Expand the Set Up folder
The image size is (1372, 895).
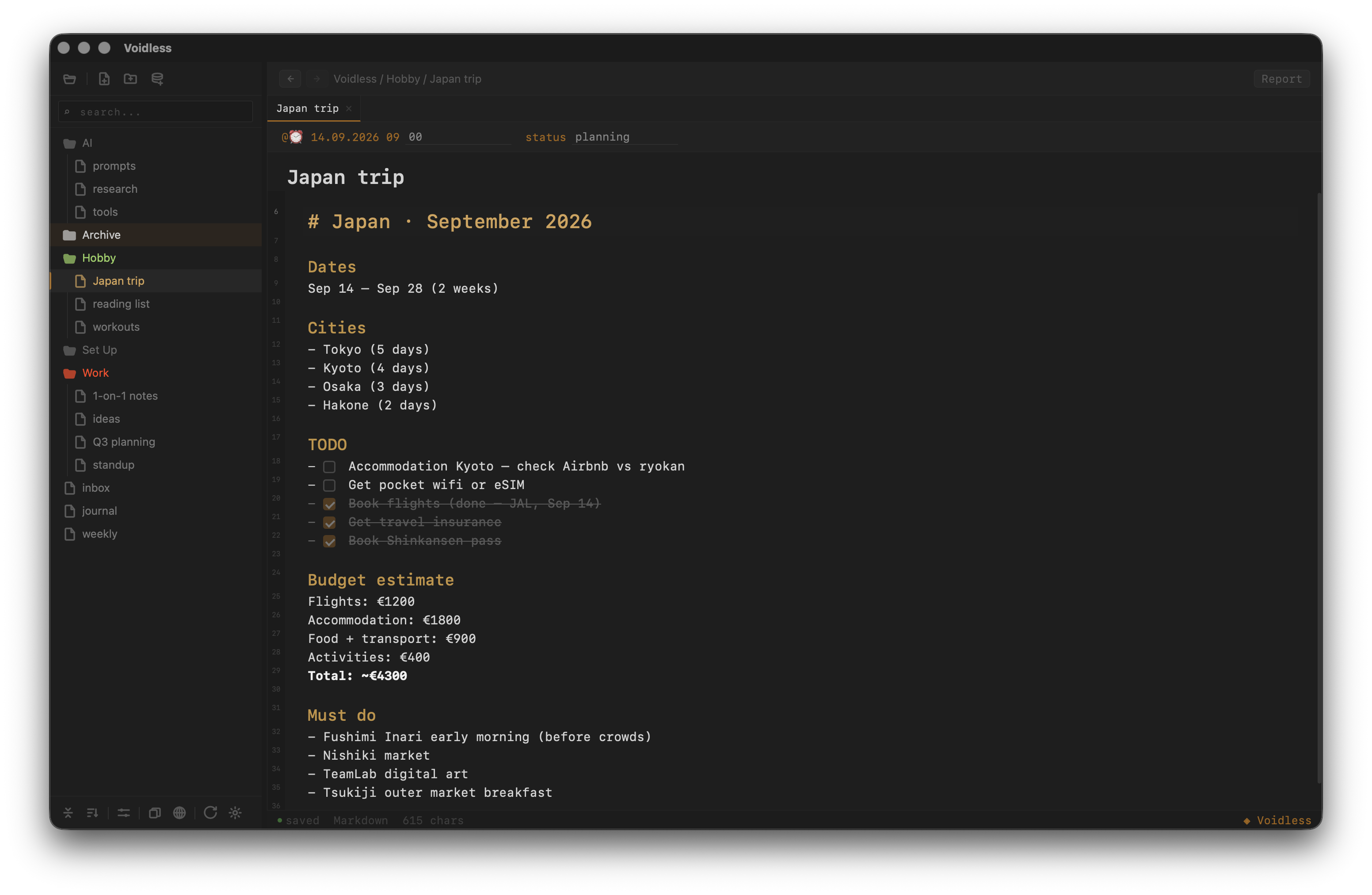[x=156, y=350]
